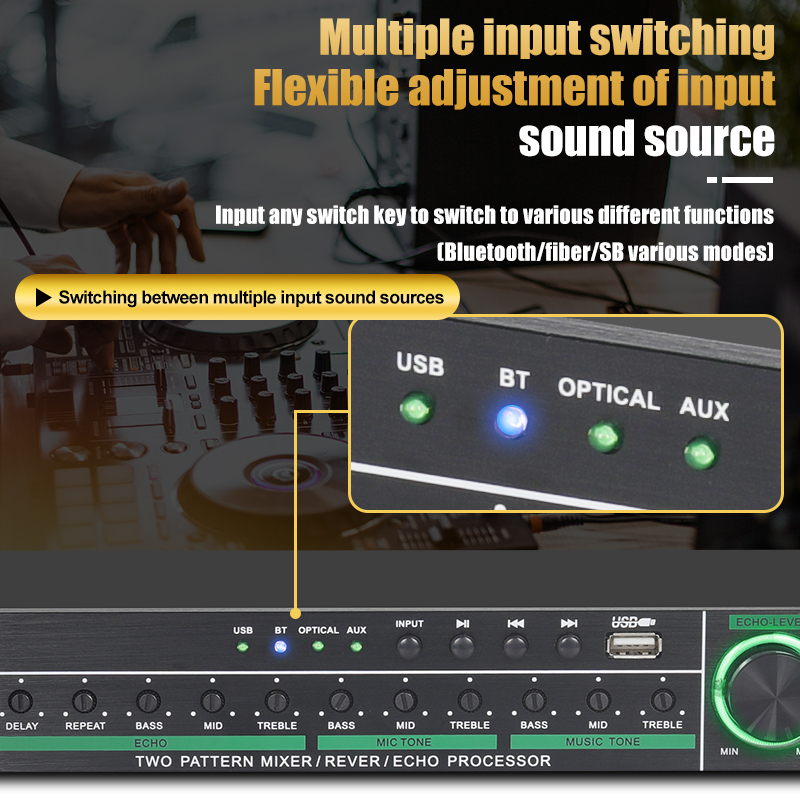Click the MID knob in the MIC TONE section
800x800 pixels.
click(x=406, y=701)
